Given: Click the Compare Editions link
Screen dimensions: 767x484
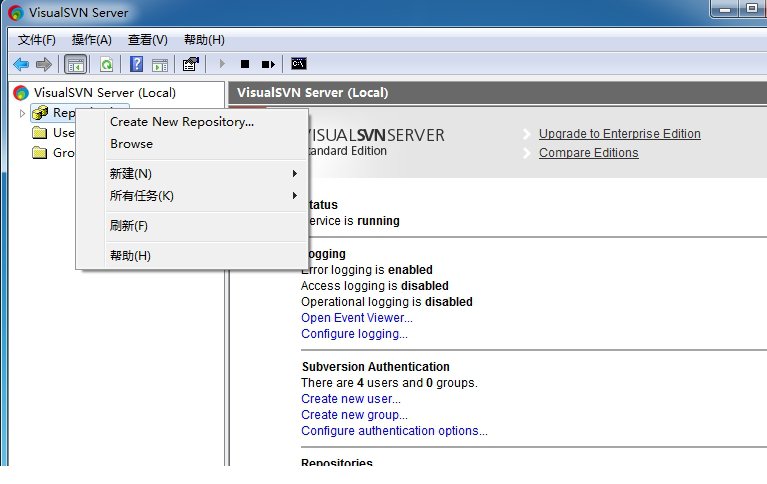Looking at the screenshot, I should (588, 153).
